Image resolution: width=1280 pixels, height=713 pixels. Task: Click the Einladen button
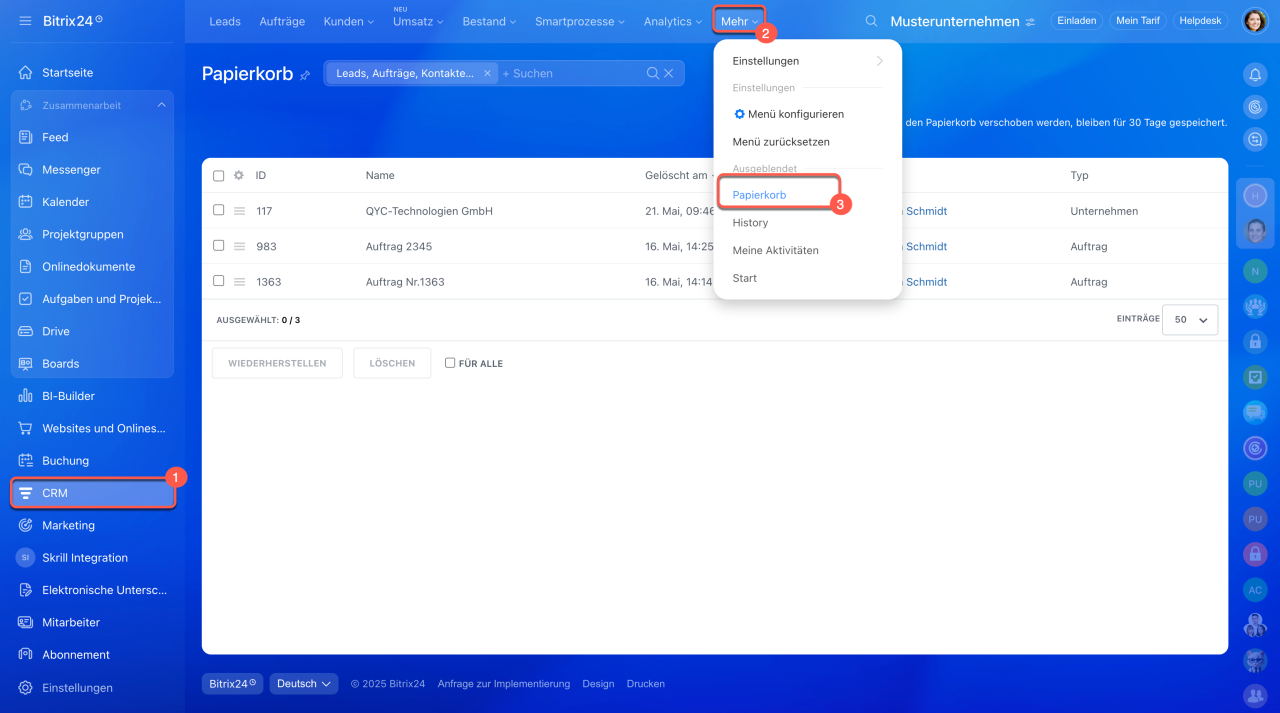pyautogui.click(x=1076, y=21)
